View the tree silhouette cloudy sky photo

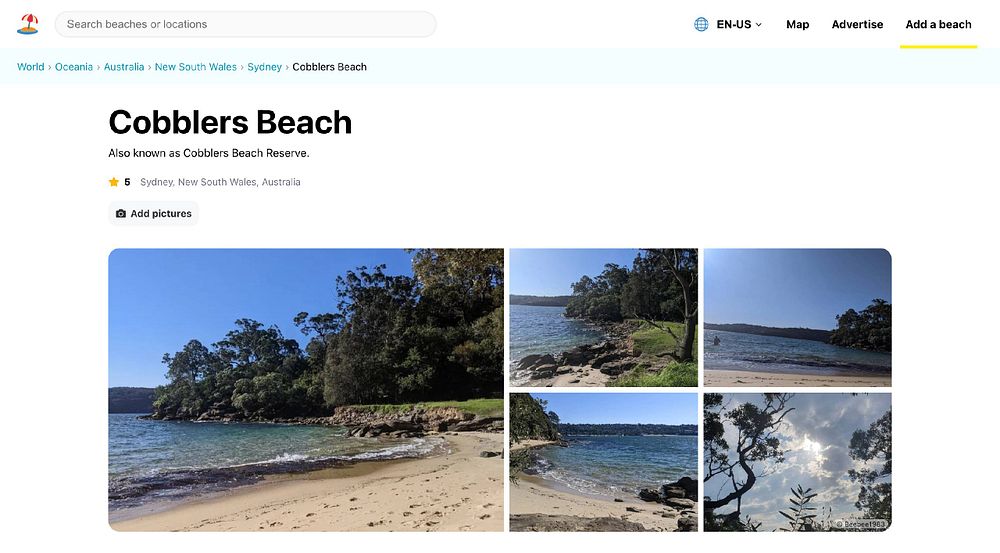pos(797,462)
